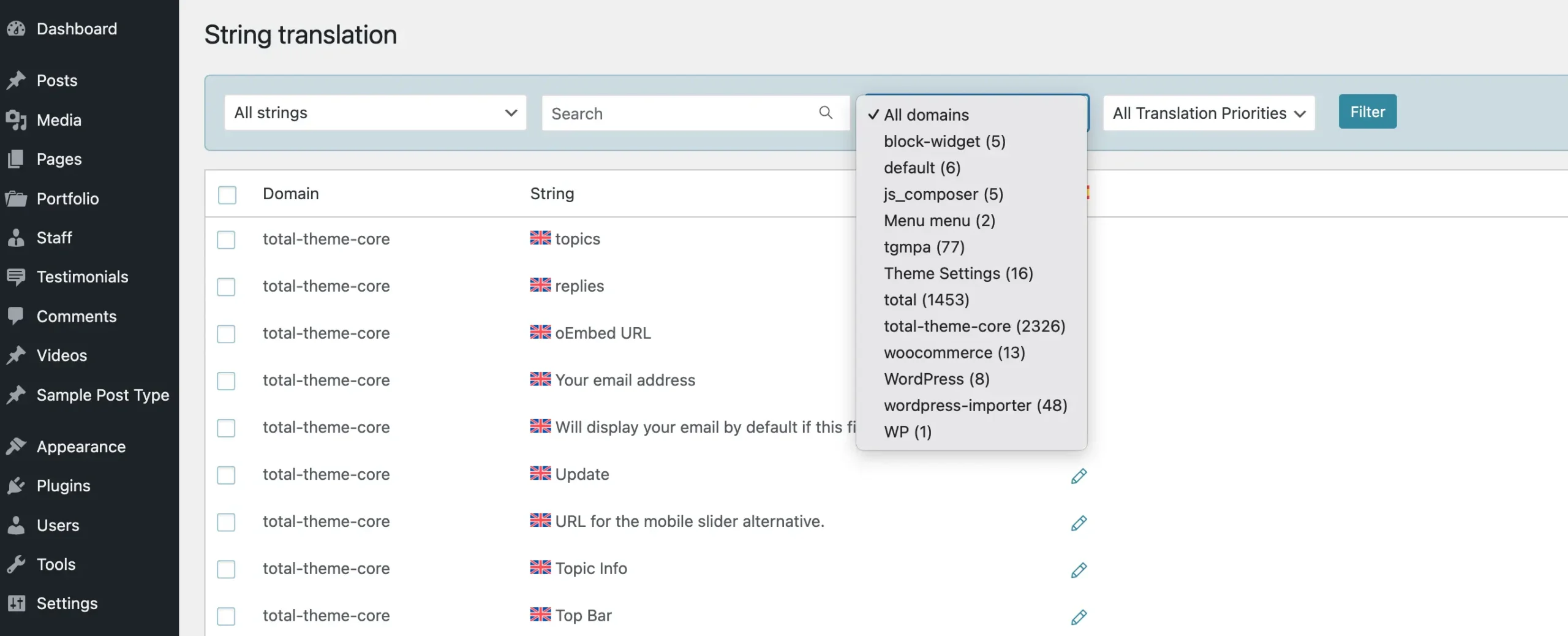The image size is (1568, 636).
Task: Click the UK flag beside oEmbed URL
Action: click(540, 332)
